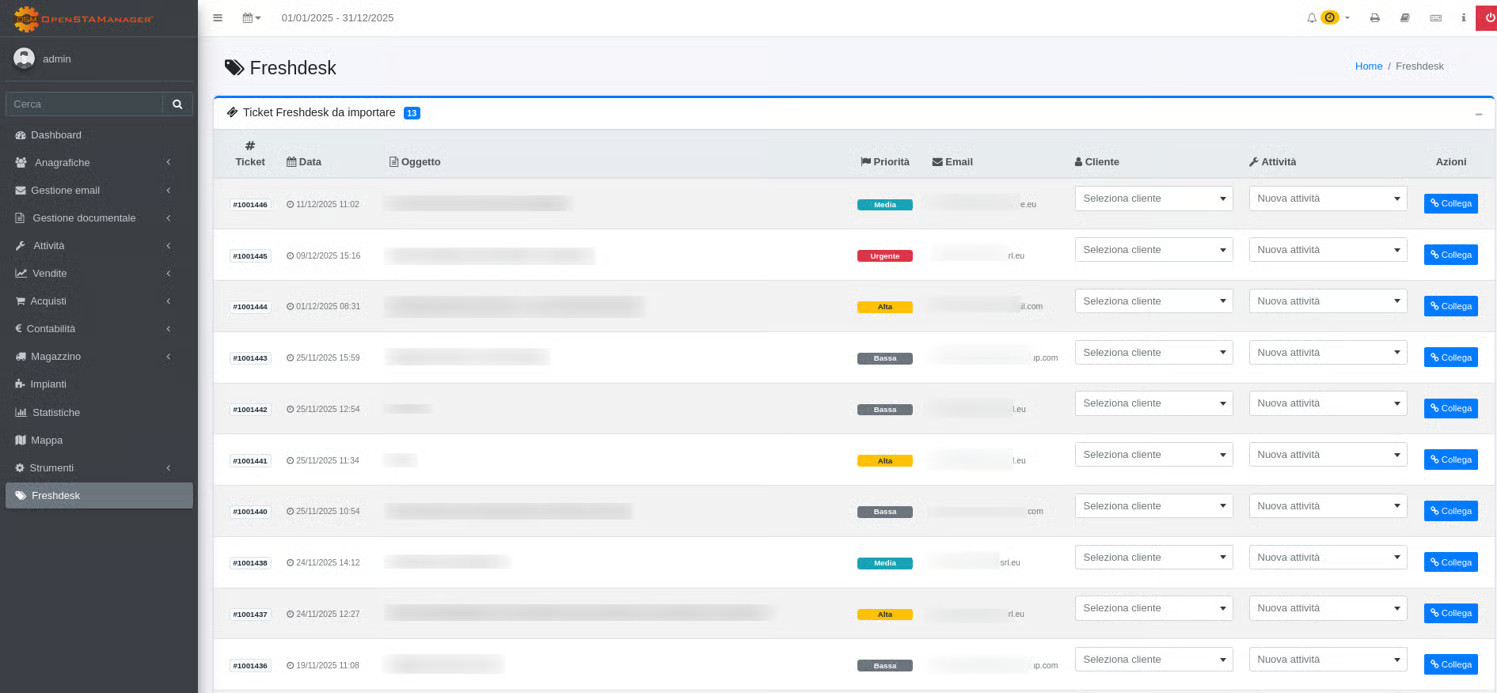
Task: Open the manual book icon
Action: point(1405,18)
